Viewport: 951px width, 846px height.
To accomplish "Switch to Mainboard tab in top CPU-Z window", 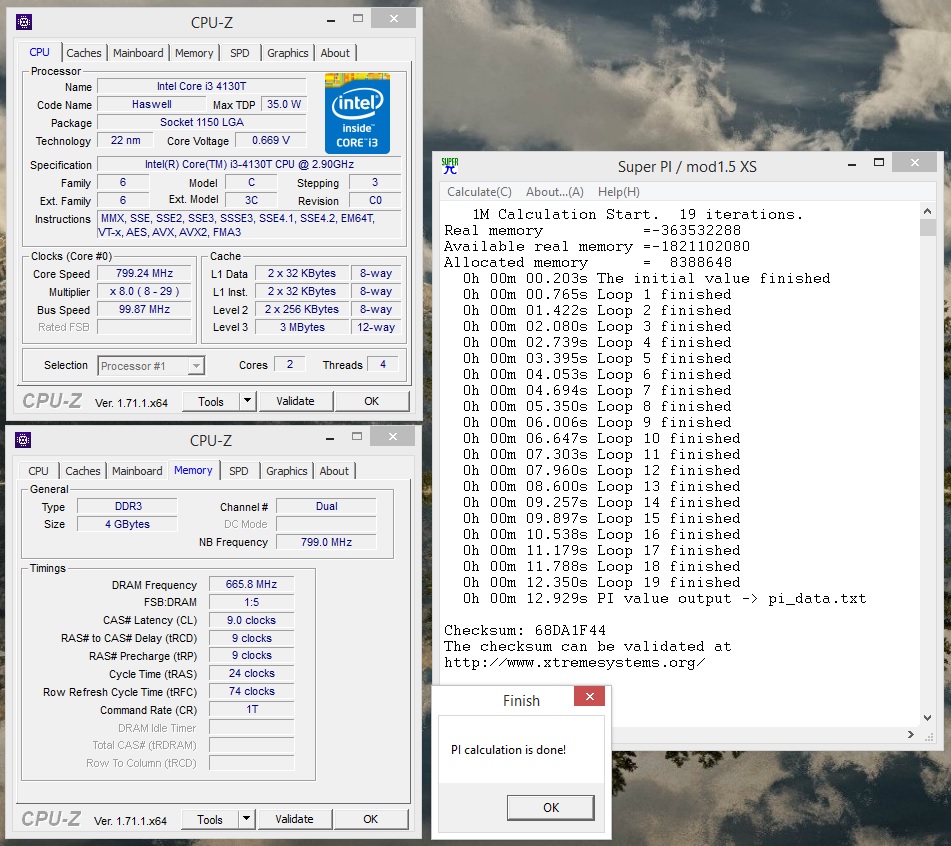I will point(138,53).
